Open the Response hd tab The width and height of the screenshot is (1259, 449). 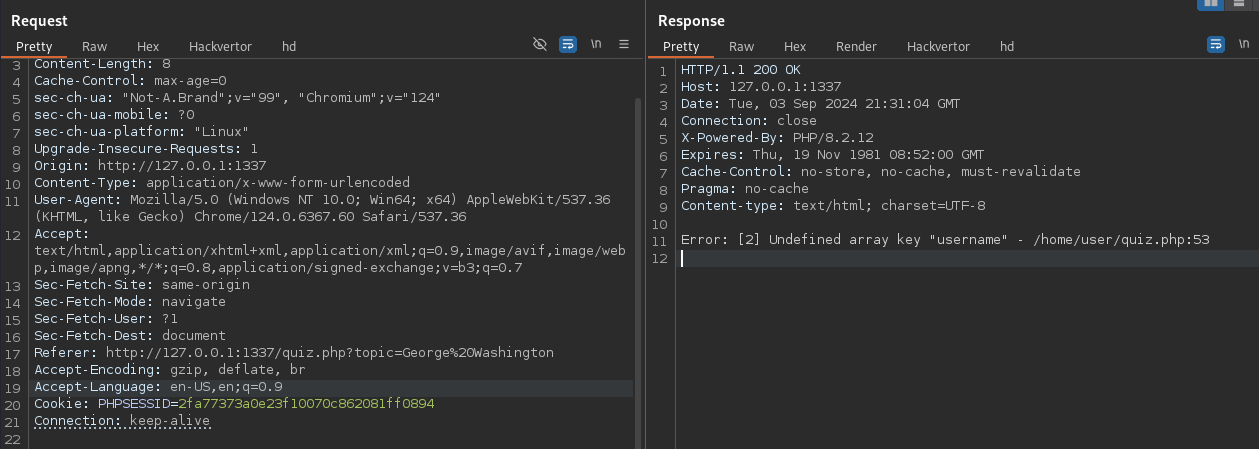pyautogui.click(x=1007, y=46)
